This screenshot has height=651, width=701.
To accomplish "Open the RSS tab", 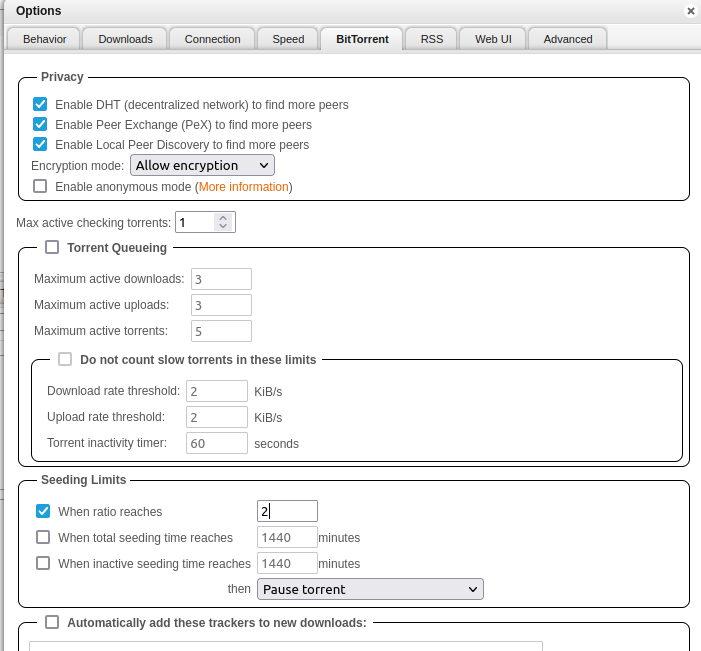I will pyautogui.click(x=431, y=39).
